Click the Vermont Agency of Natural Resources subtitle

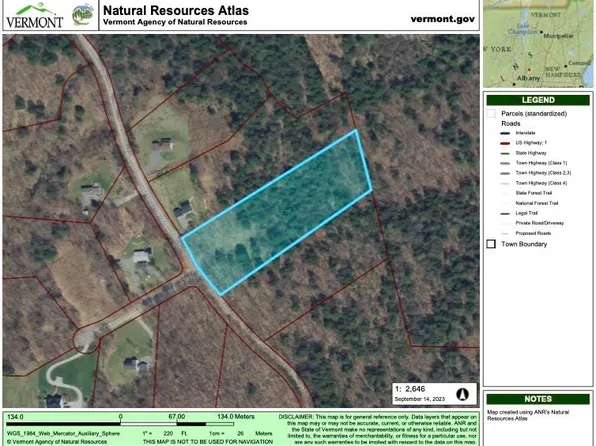click(x=175, y=22)
